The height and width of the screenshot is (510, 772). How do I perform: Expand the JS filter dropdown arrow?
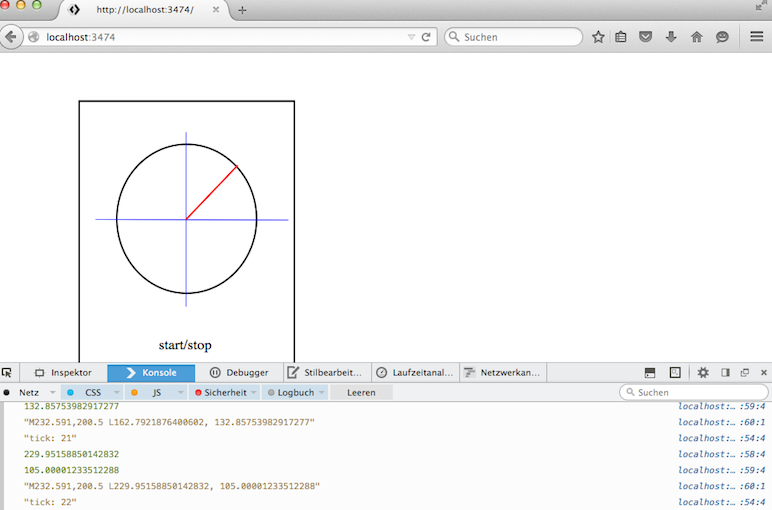click(181, 393)
